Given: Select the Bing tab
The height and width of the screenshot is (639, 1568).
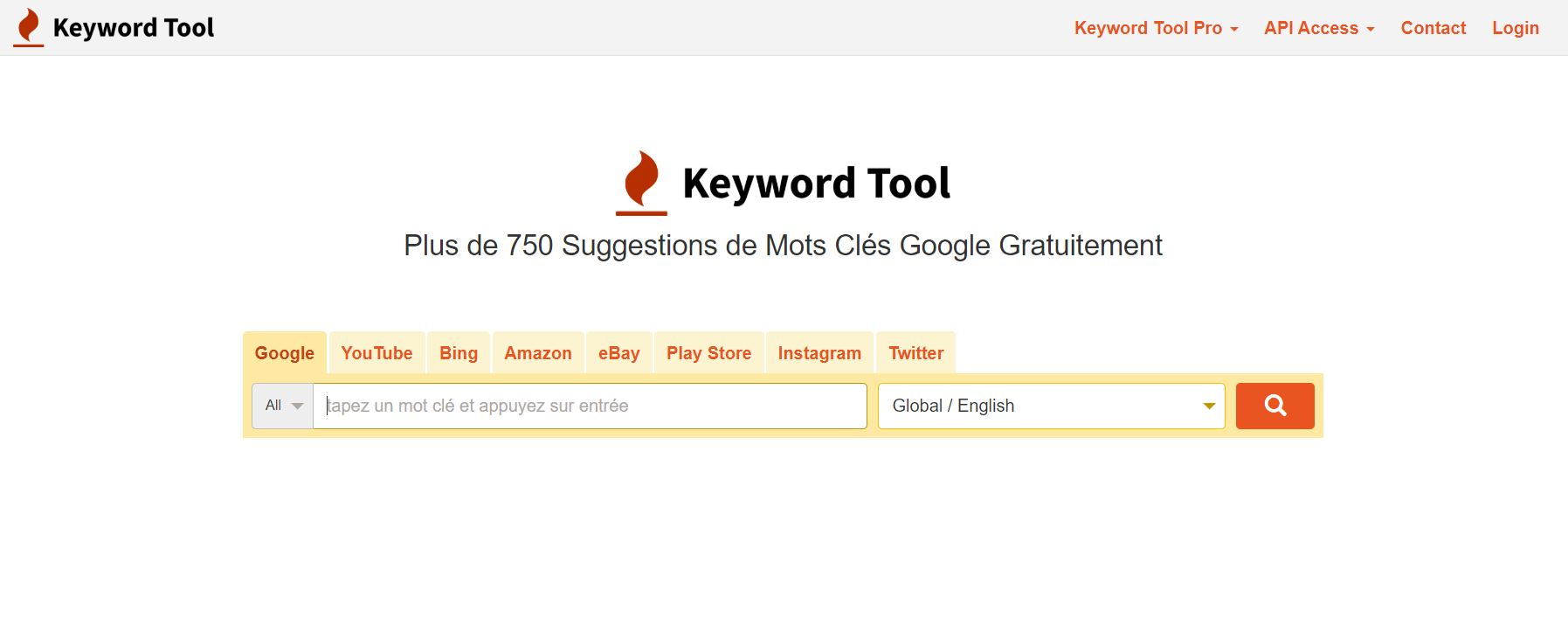Looking at the screenshot, I should coord(459,353).
